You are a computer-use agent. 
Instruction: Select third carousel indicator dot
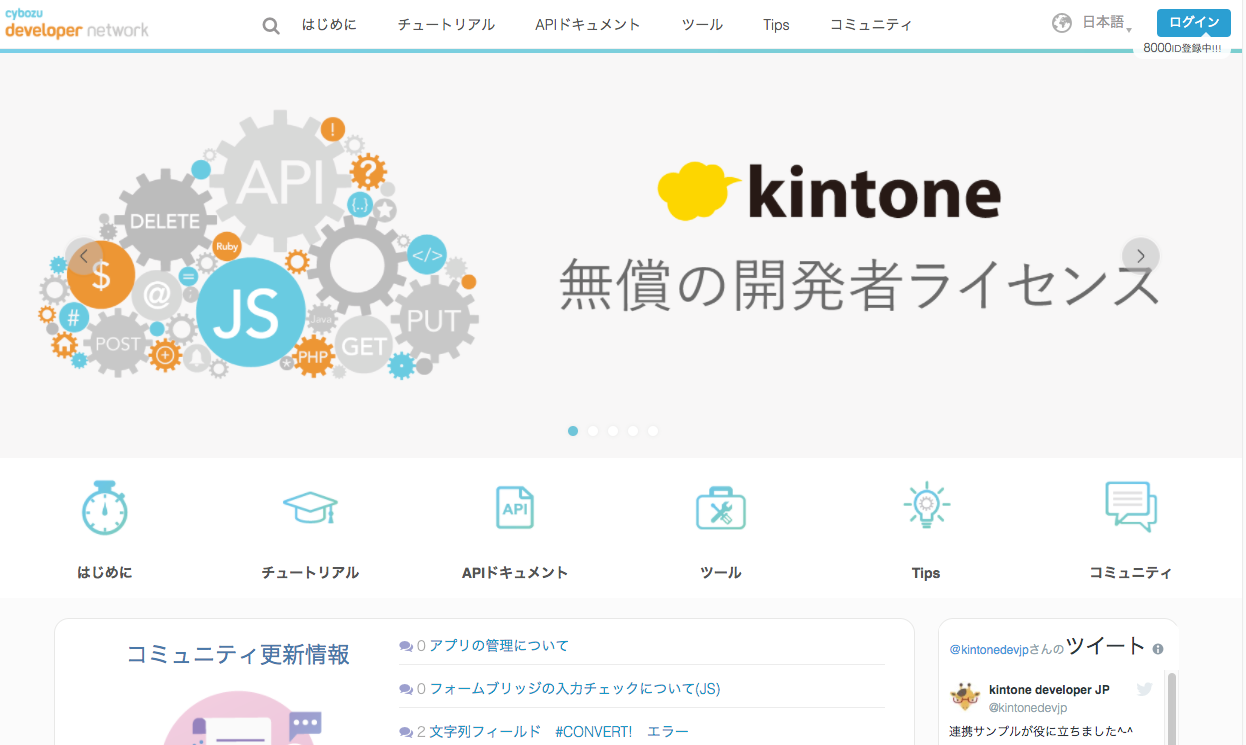click(x=613, y=431)
